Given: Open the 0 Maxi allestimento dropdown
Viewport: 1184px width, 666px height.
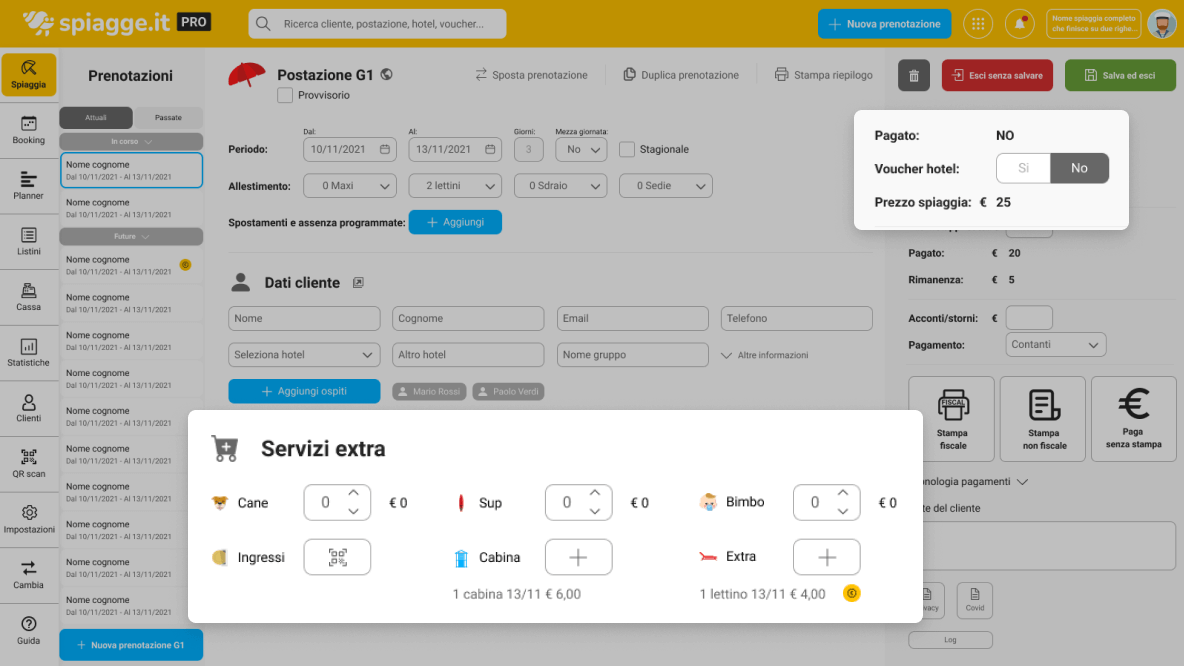Looking at the screenshot, I should [350, 186].
